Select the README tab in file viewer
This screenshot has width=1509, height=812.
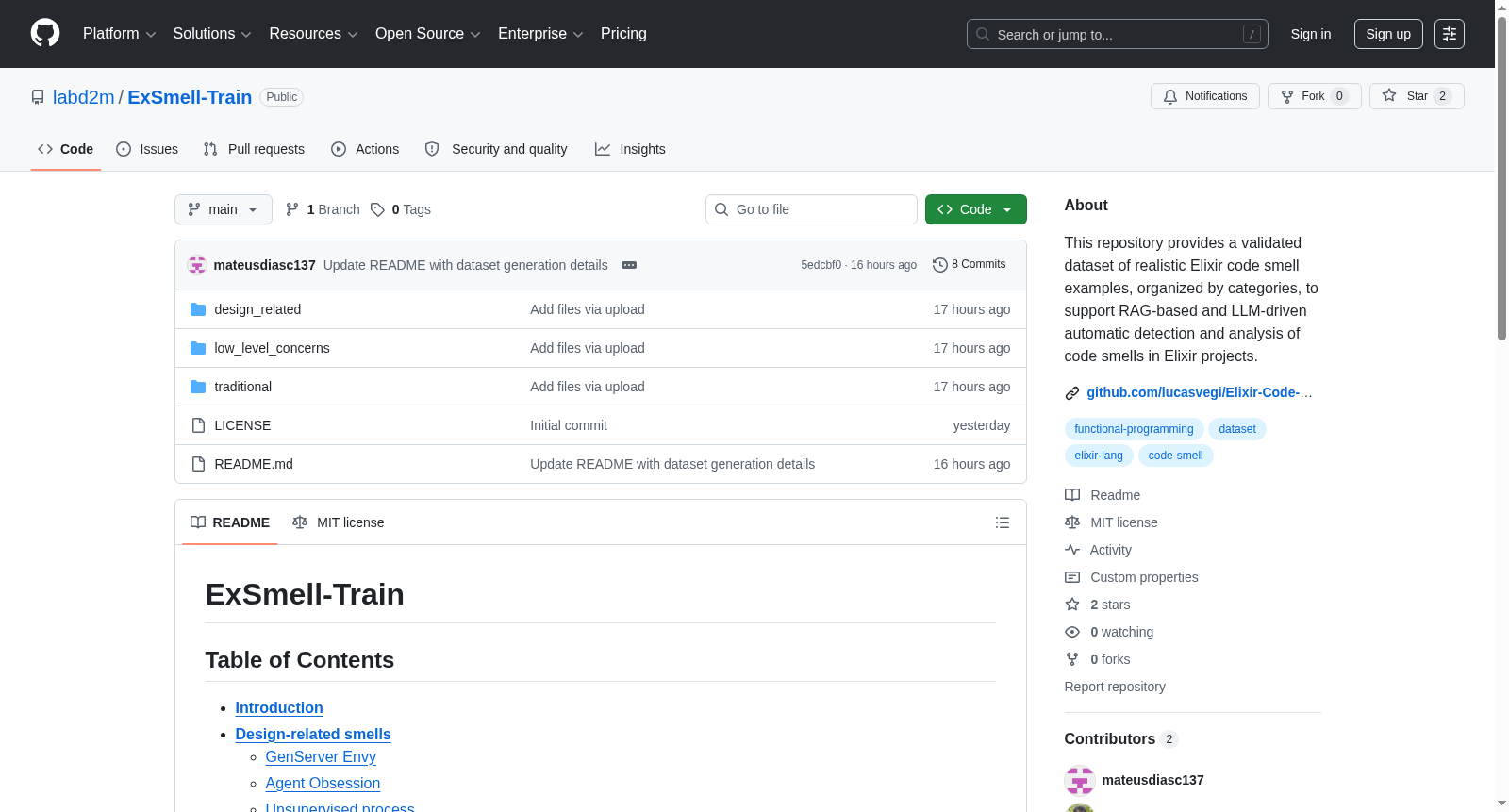(x=230, y=522)
